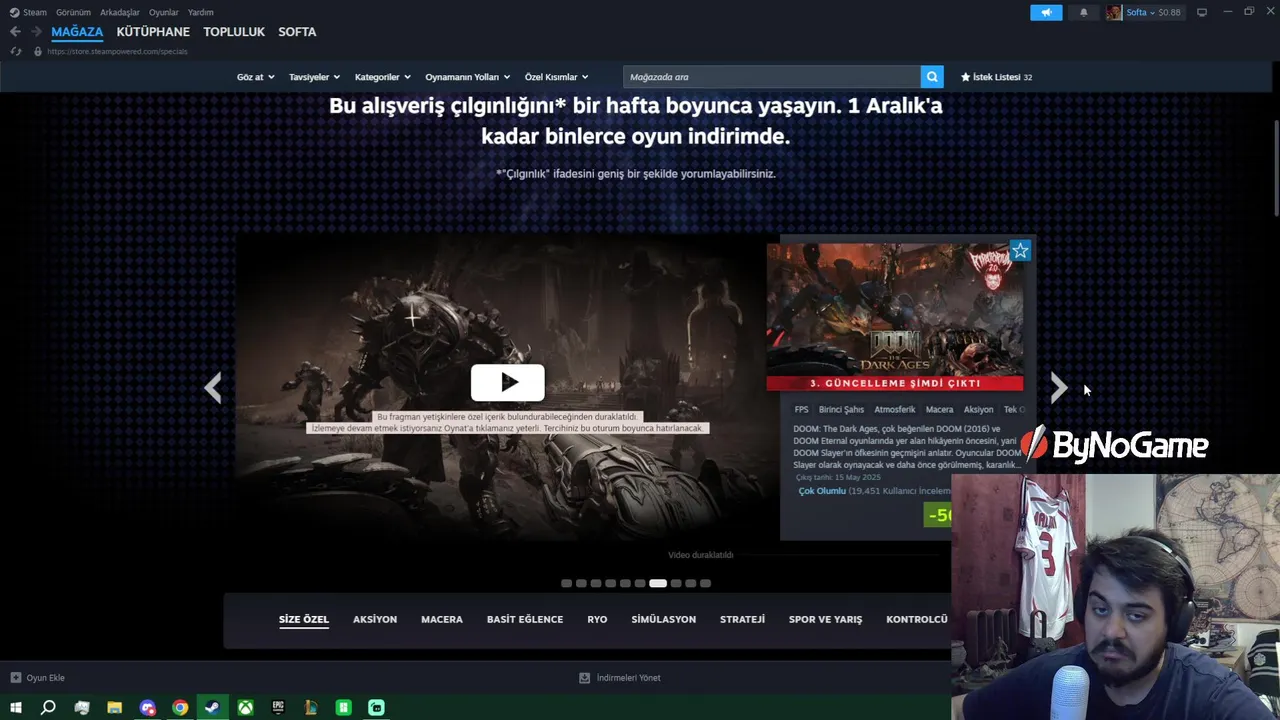
Task: Click the Oyun Ekle button
Action: [38, 678]
